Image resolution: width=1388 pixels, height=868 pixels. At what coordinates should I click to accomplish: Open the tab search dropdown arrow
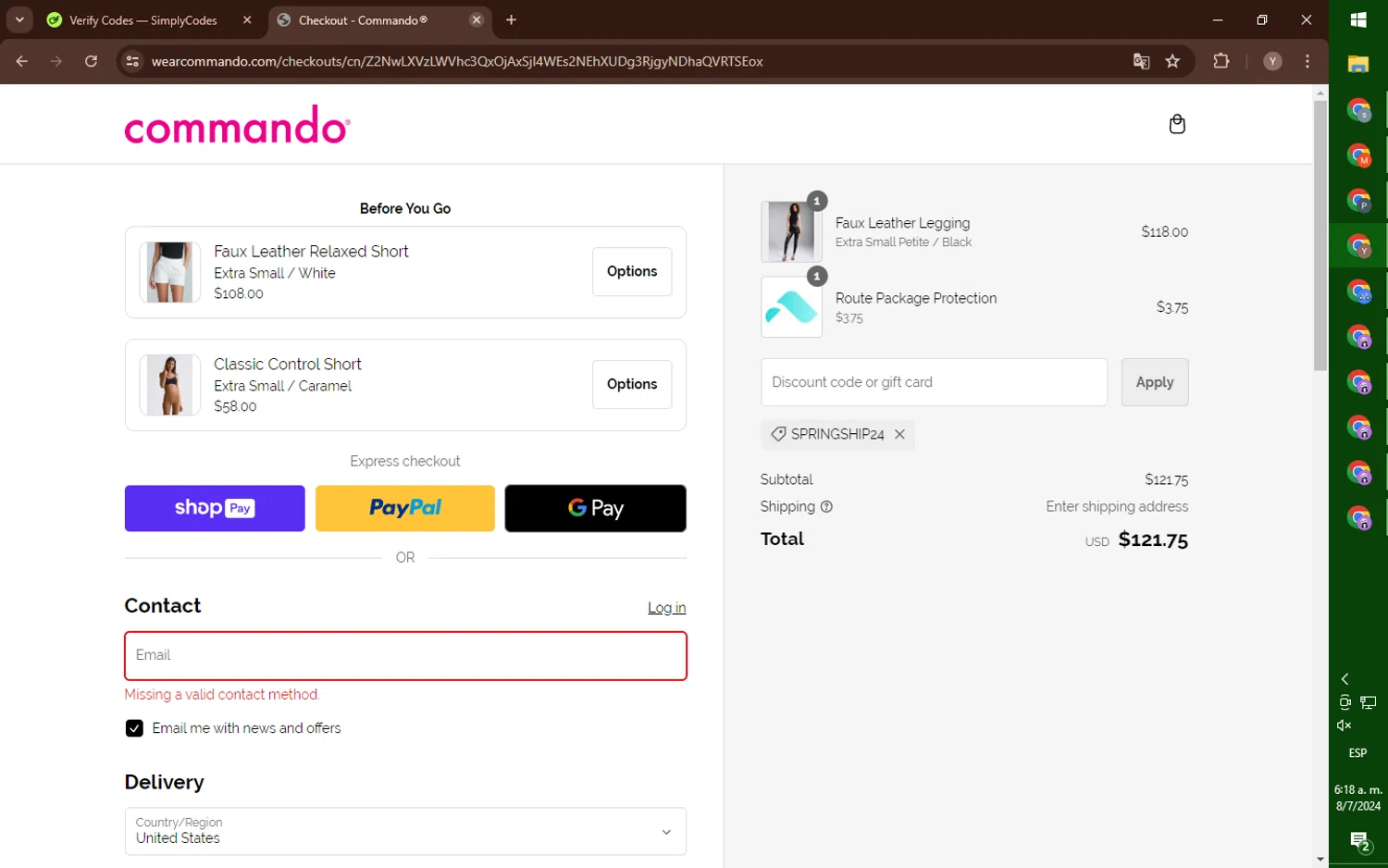(x=19, y=19)
